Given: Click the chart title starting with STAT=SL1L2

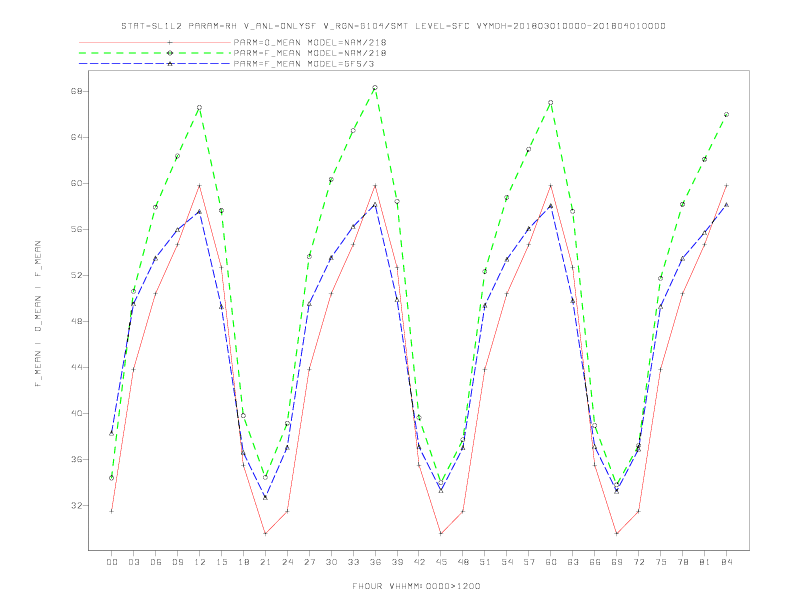Looking at the screenshot, I should click(393, 26).
